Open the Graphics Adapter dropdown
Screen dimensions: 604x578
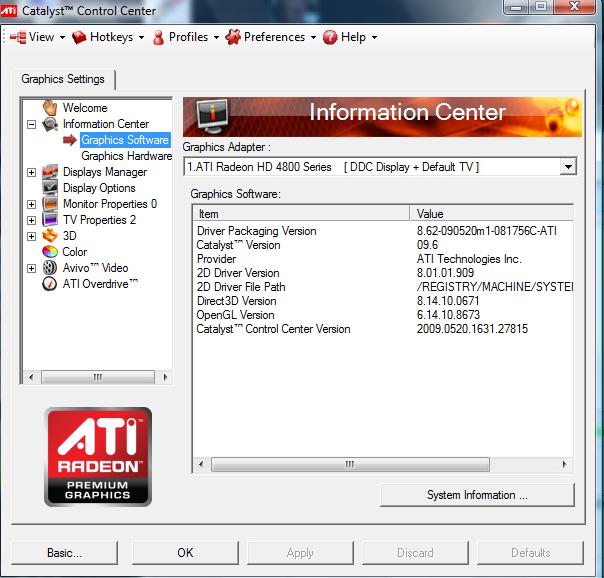click(568, 167)
